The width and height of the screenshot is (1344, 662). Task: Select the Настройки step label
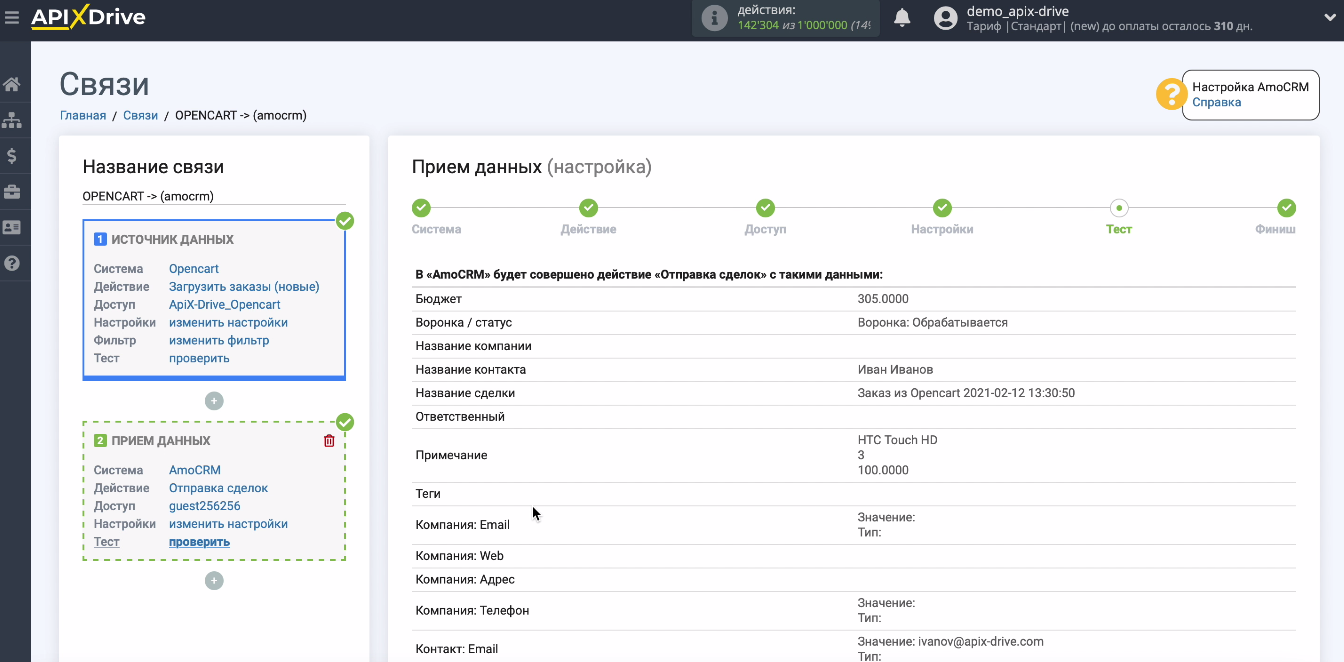[x=942, y=229]
